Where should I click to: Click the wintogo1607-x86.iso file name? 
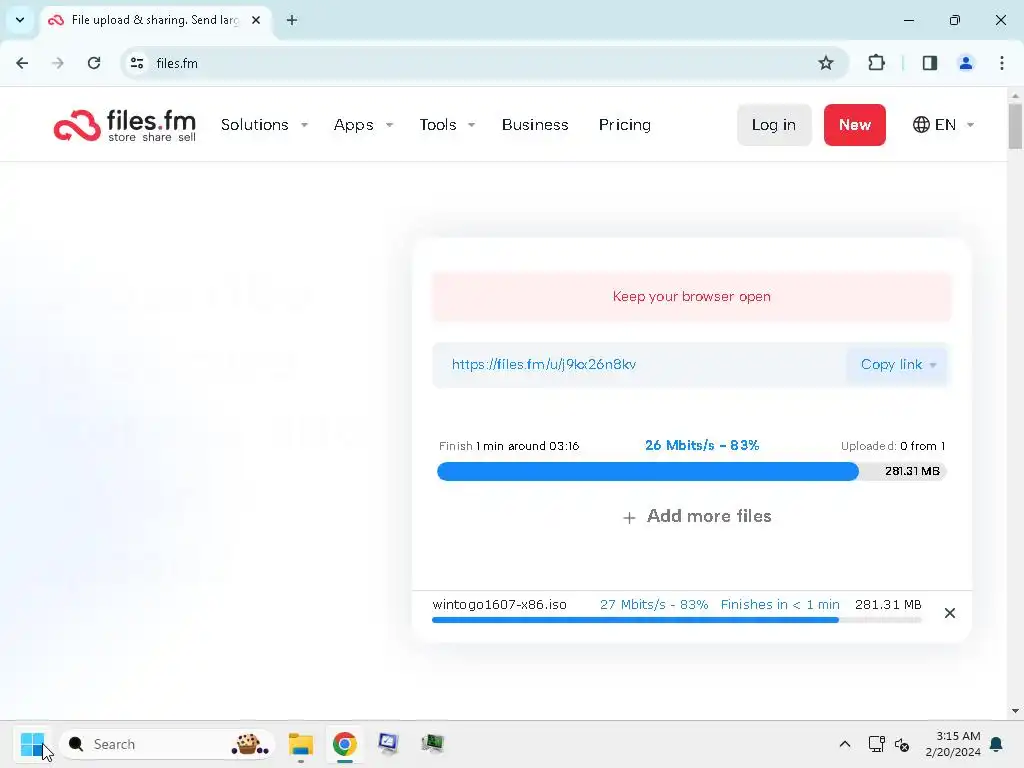click(x=500, y=605)
